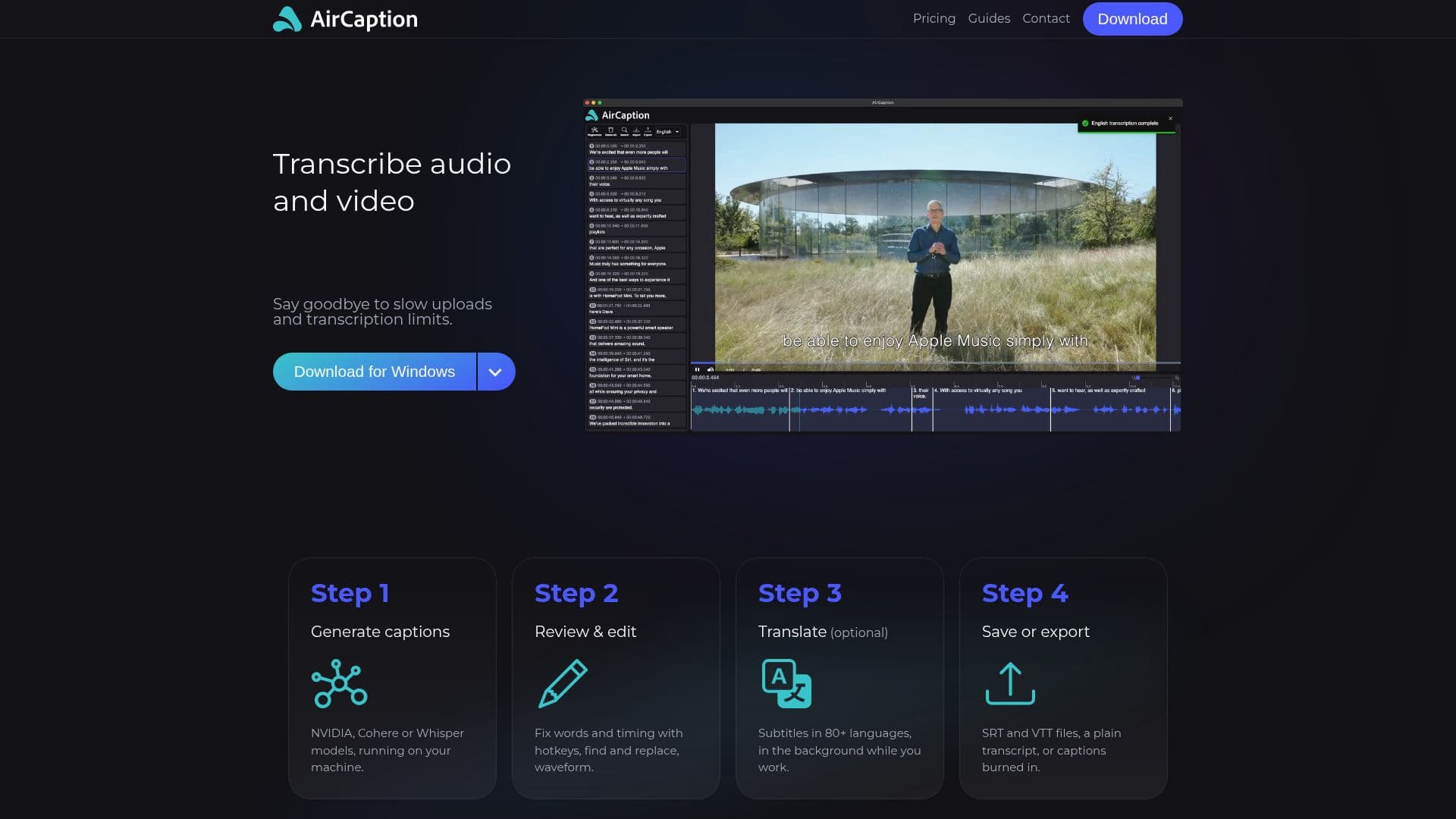This screenshot has width=1456, height=819.
Task: Click the "Save or export" card title
Action: 1036,632
